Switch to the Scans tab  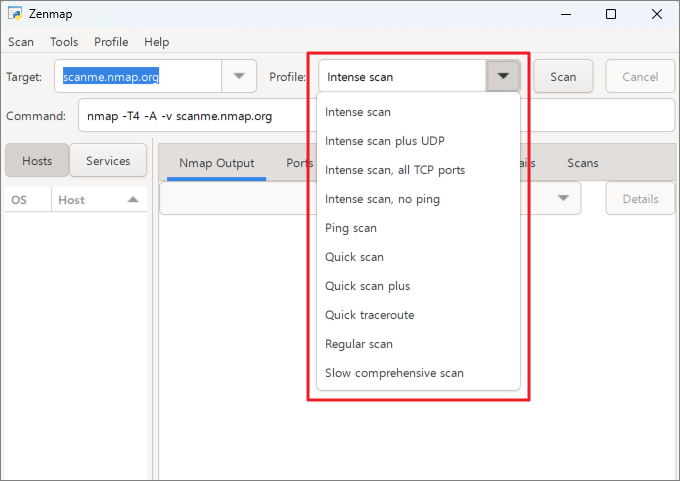click(582, 163)
